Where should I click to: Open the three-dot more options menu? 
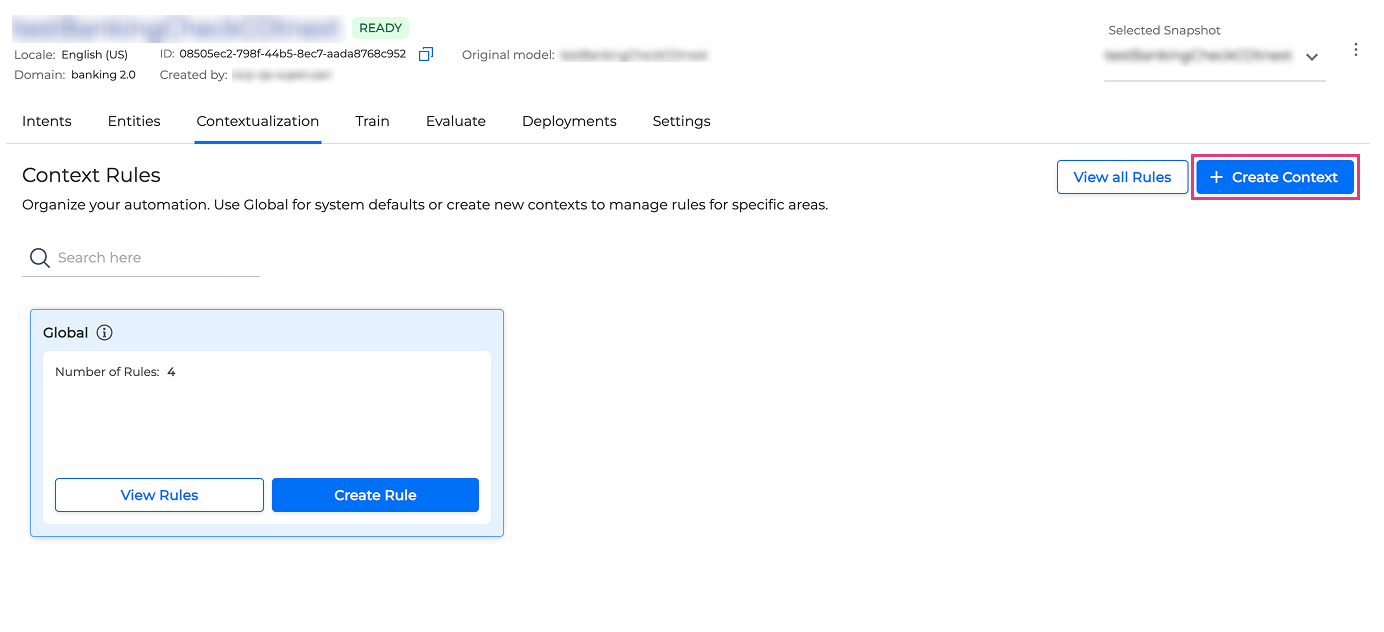pyautogui.click(x=1356, y=50)
